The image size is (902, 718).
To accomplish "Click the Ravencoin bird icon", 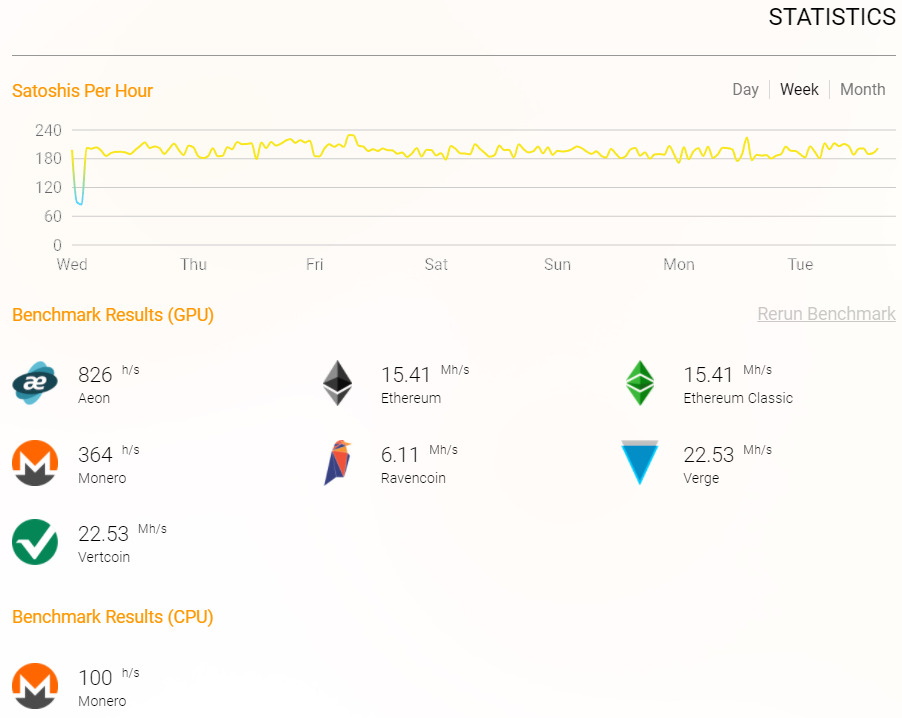I will 337,463.
